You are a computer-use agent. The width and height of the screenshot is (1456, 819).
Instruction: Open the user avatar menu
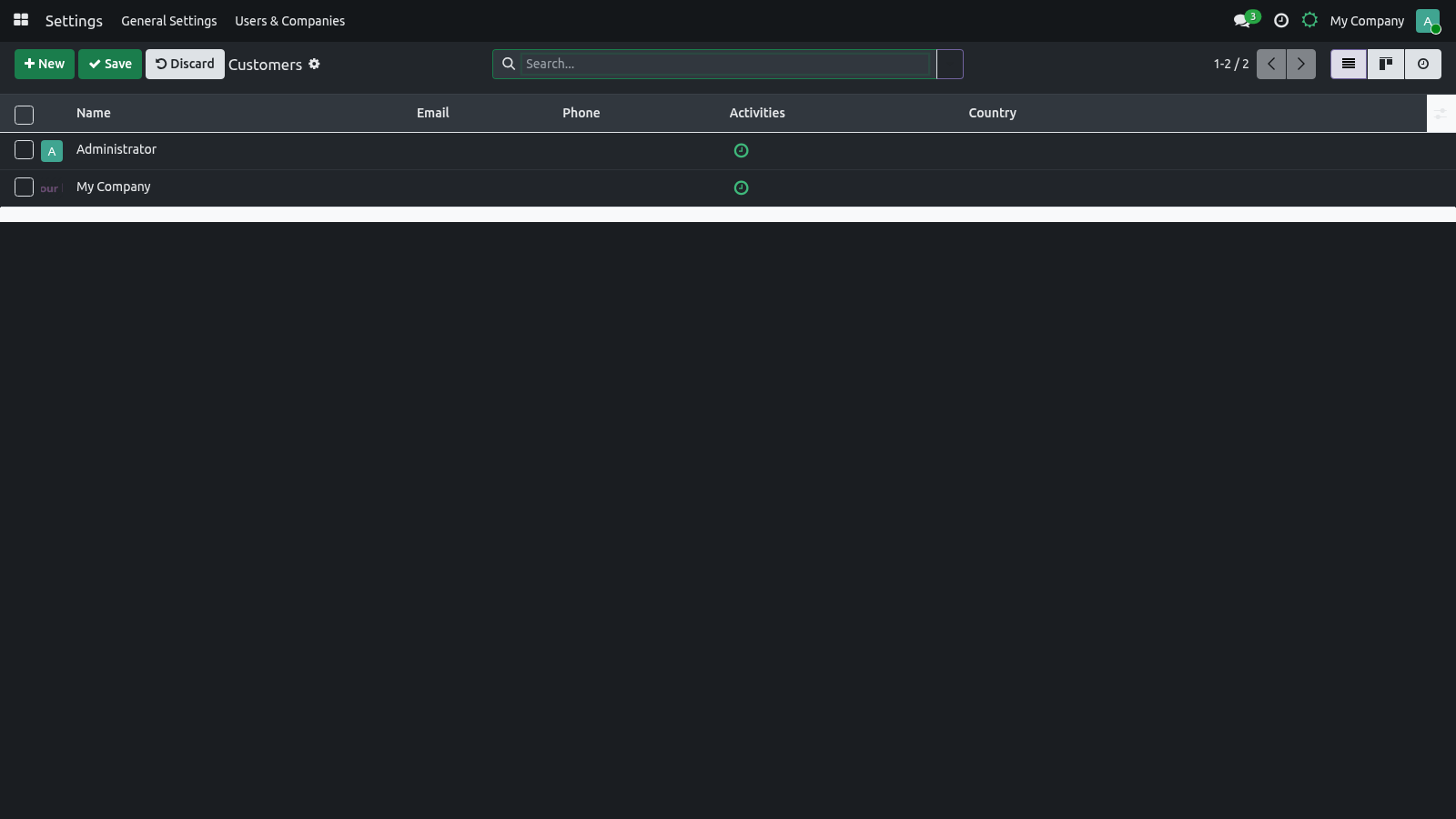point(1428,21)
